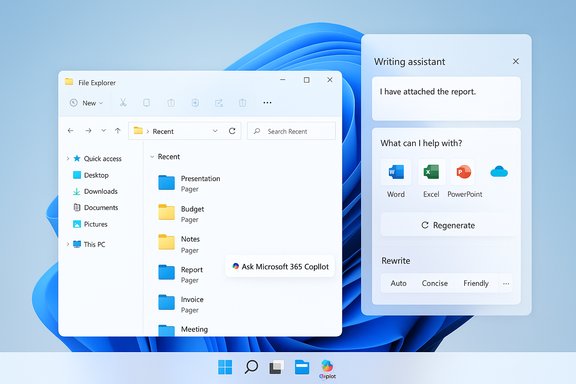Refresh the Recent folder view
The height and width of the screenshot is (384, 576).
(x=232, y=131)
